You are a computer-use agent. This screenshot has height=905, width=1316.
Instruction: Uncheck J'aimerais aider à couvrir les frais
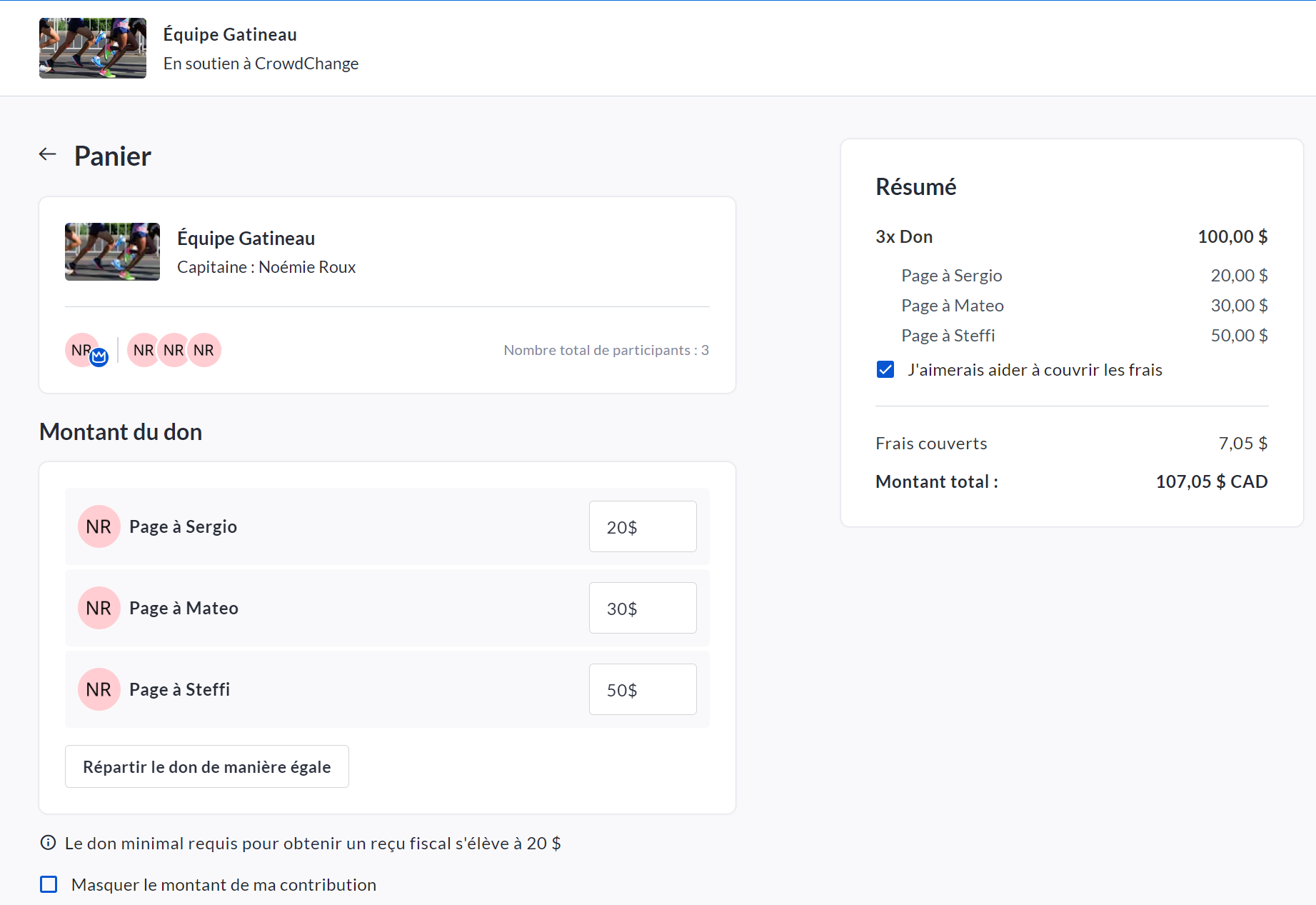tap(885, 369)
